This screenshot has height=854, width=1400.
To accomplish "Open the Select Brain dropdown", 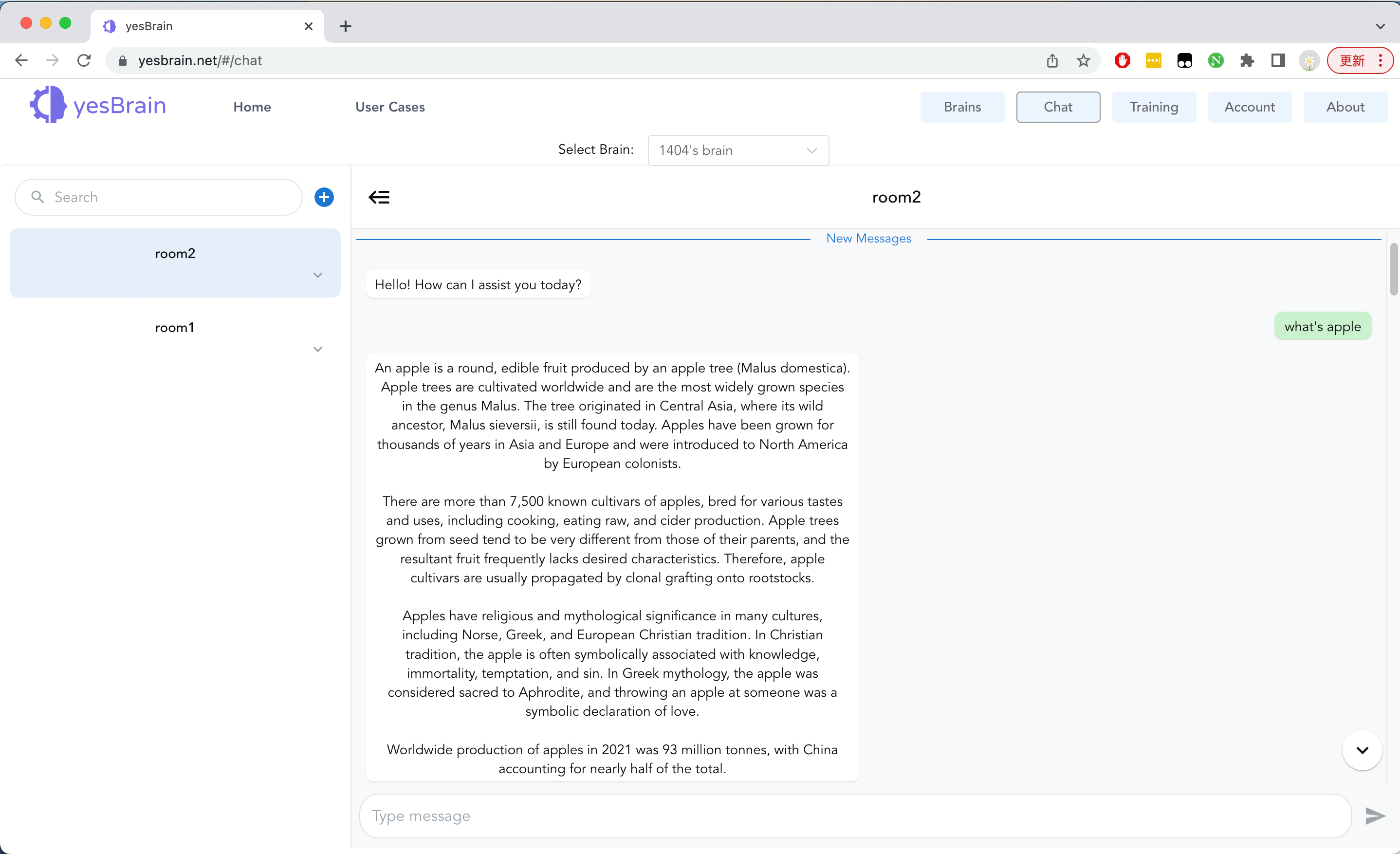I will (x=737, y=150).
